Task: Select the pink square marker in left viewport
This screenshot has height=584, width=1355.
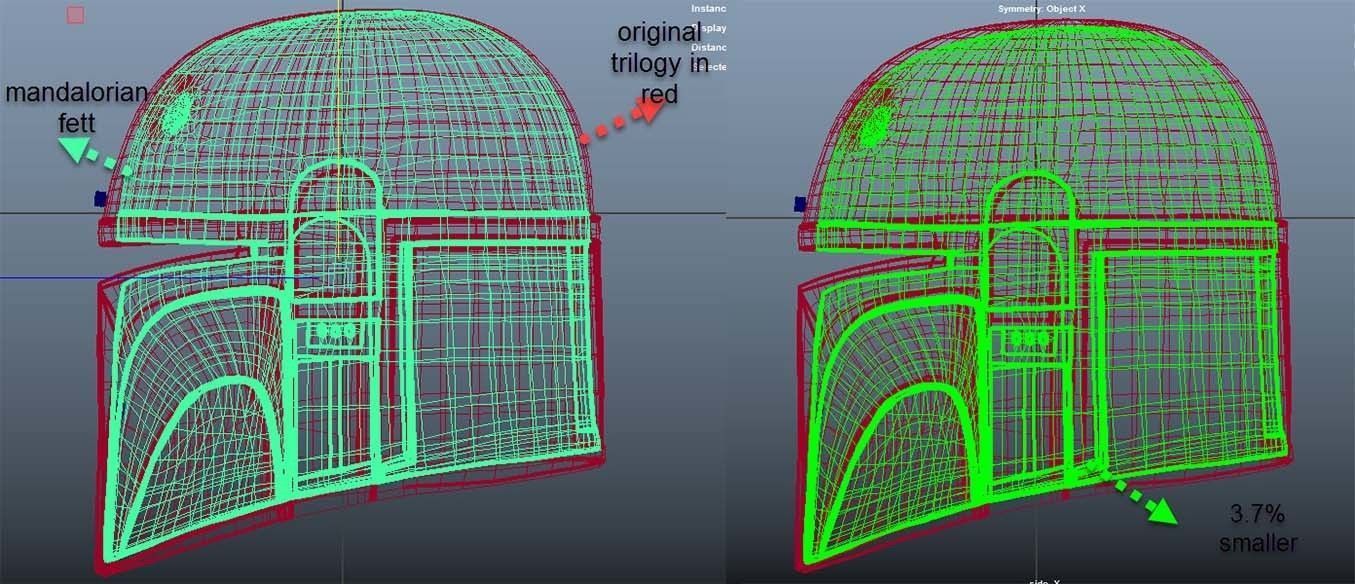Action: click(75, 15)
